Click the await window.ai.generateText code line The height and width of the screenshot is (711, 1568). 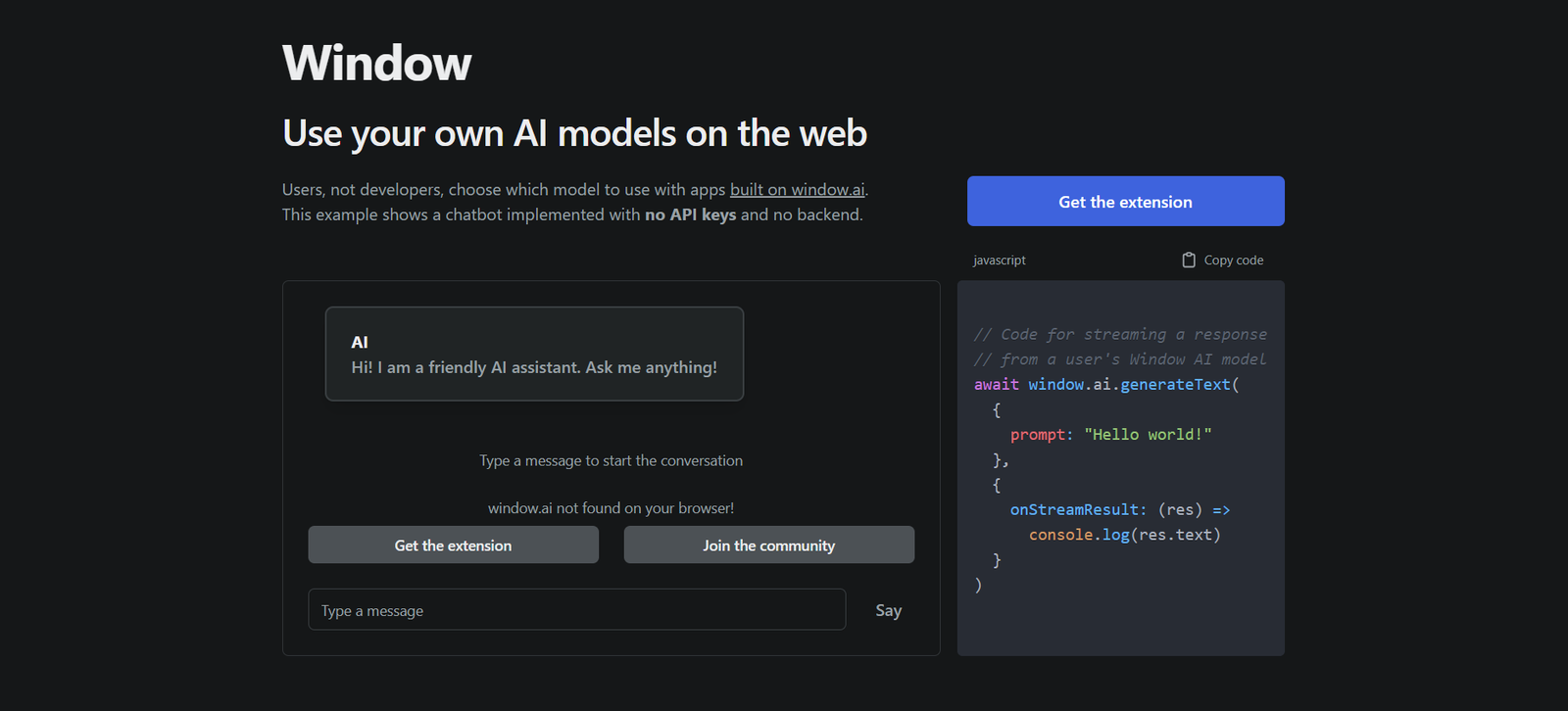coord(1105,385)
